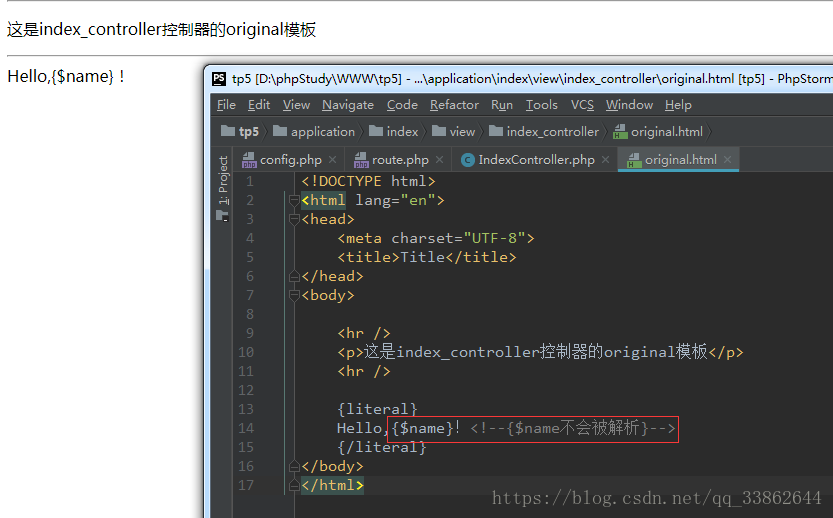The width and height of the screenshot is (833, 518).
Task: Click the folder icon beside index_controller breadcrumb
Action: pos(496,131)
